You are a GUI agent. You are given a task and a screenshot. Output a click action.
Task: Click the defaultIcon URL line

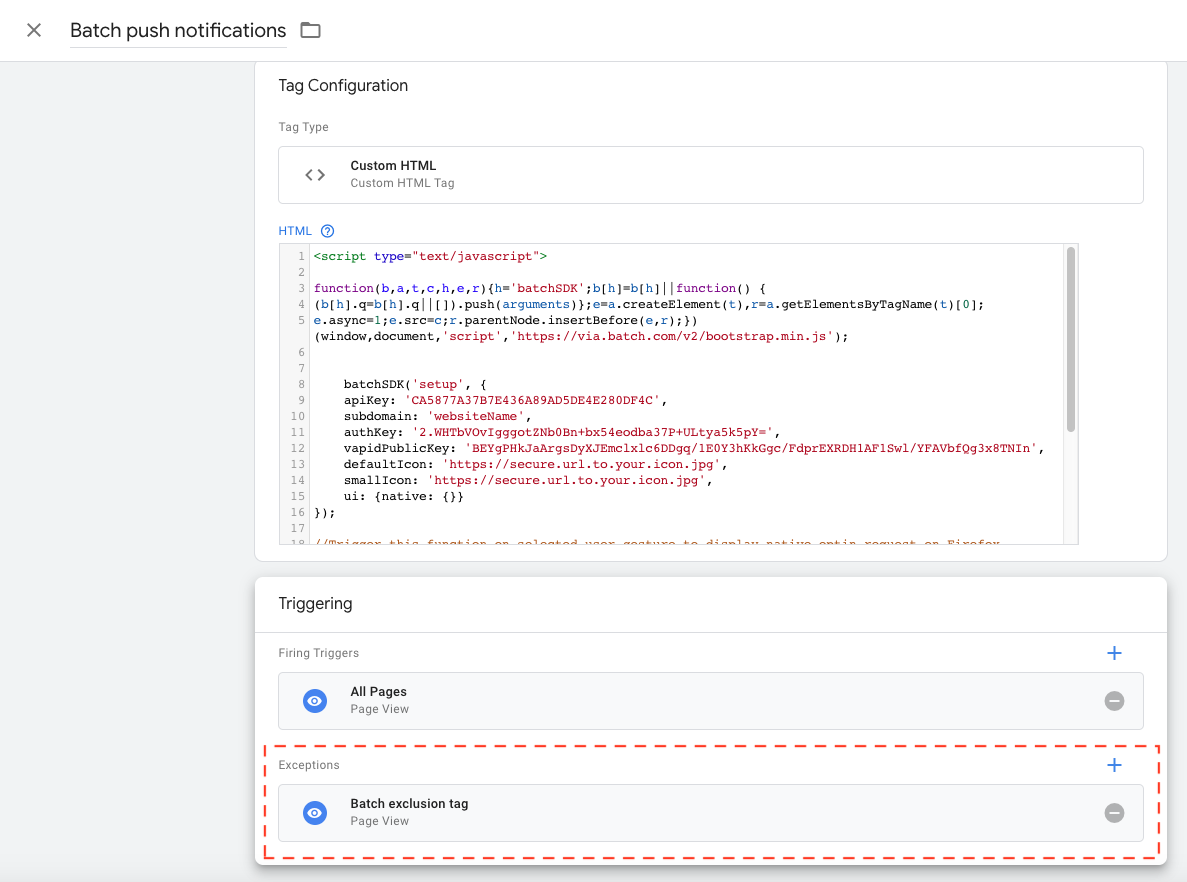point(535,464)
